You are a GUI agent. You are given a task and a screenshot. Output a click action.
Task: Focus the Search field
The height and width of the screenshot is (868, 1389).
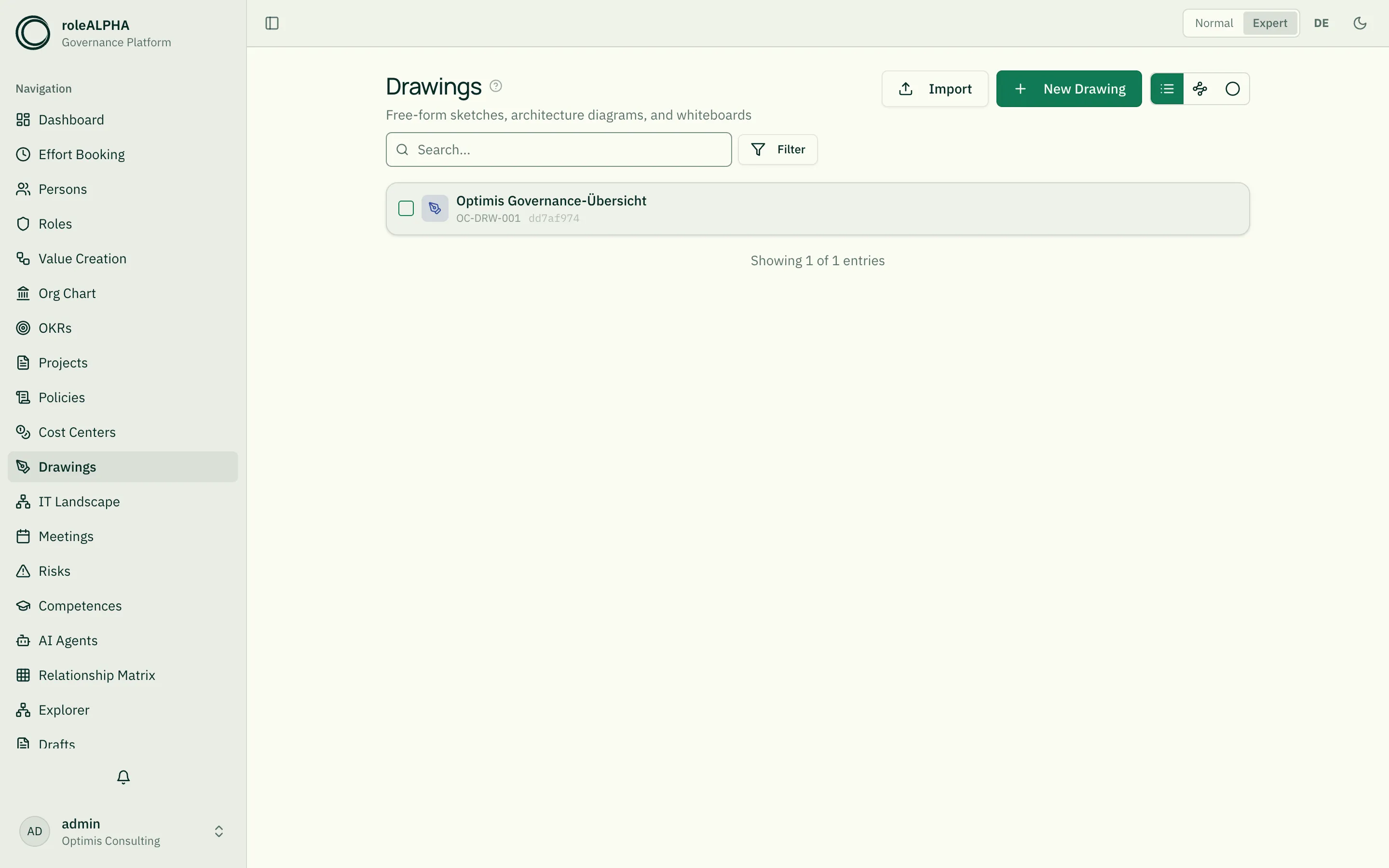pyautogui.click(x=558, y=150)
